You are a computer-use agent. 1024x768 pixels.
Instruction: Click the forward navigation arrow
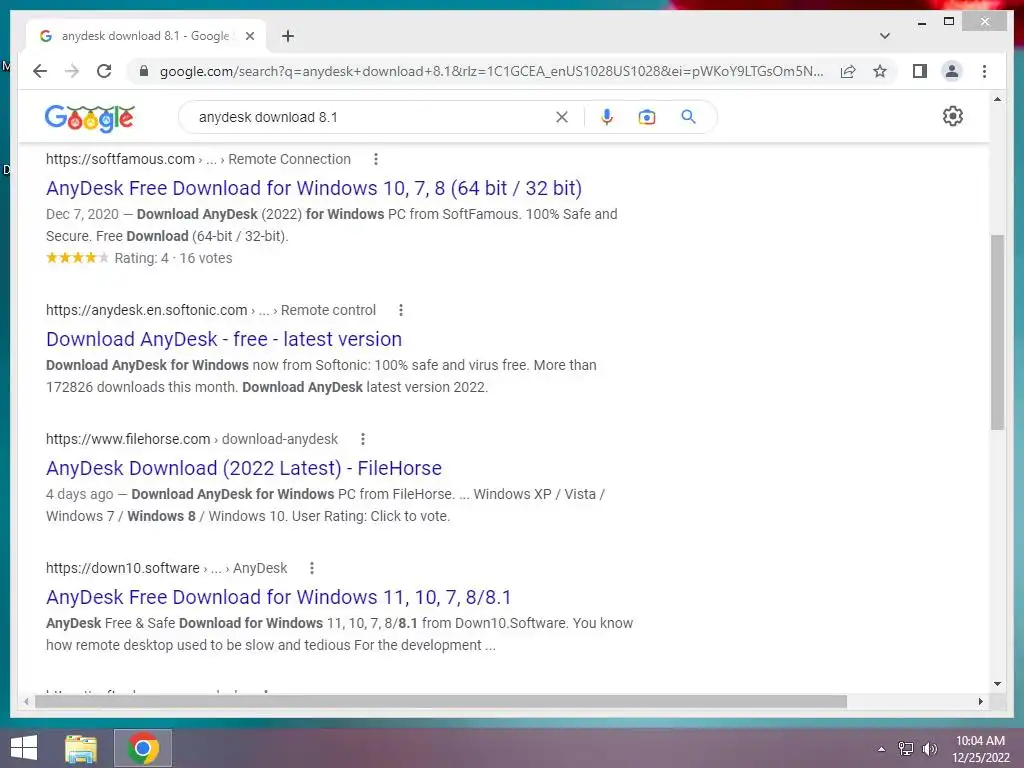[72, 71]
